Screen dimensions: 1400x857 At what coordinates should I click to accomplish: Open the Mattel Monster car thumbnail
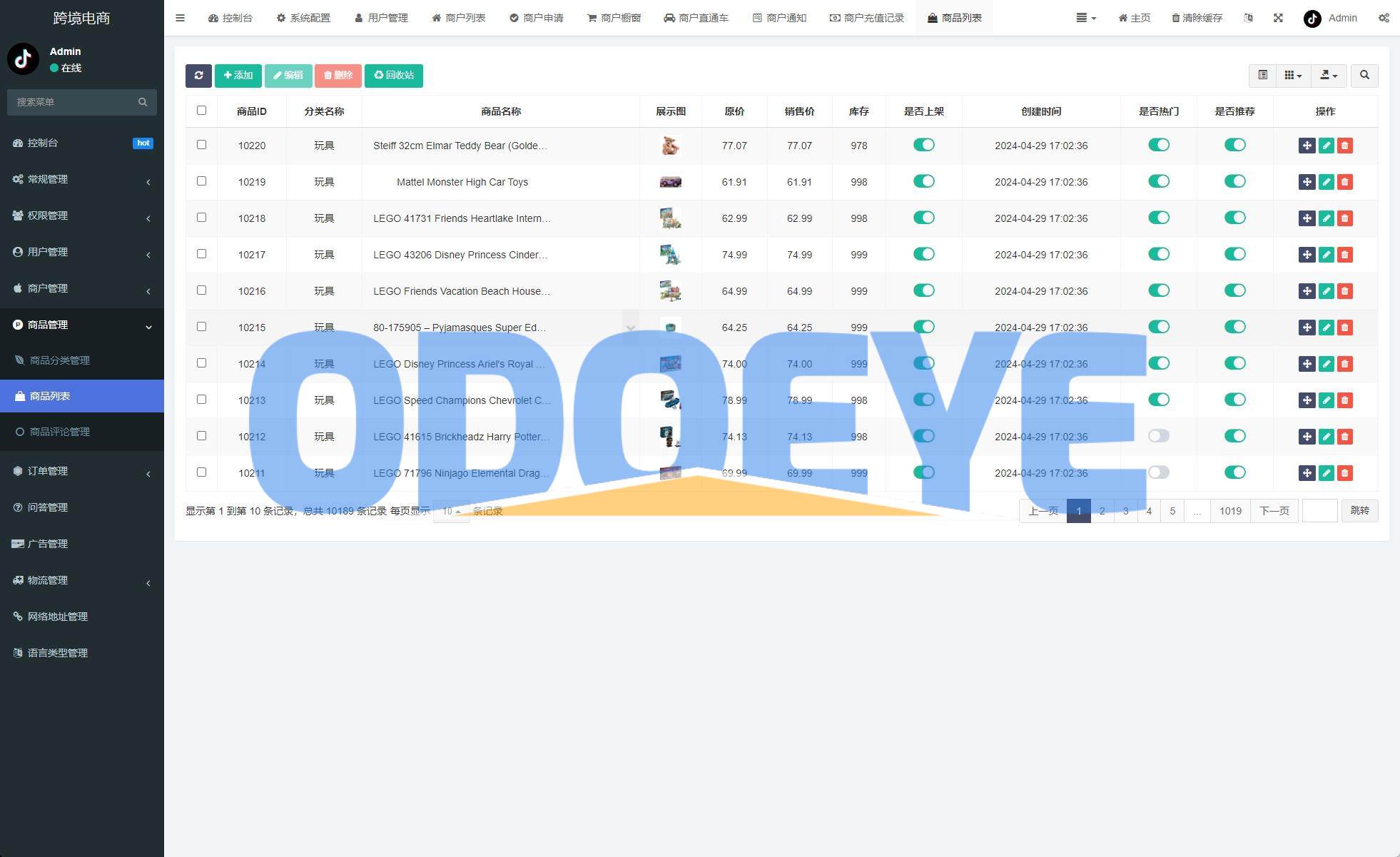coord(670,182)
